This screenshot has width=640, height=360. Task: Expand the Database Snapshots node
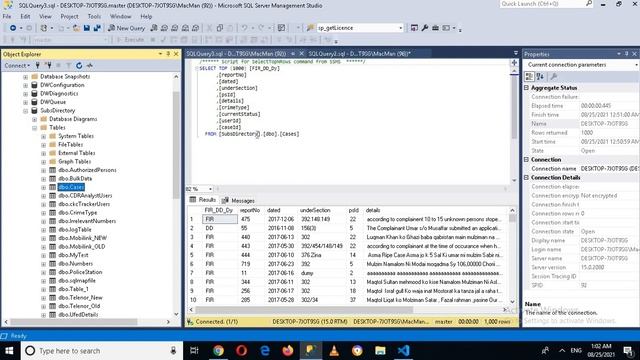point(25,77)
